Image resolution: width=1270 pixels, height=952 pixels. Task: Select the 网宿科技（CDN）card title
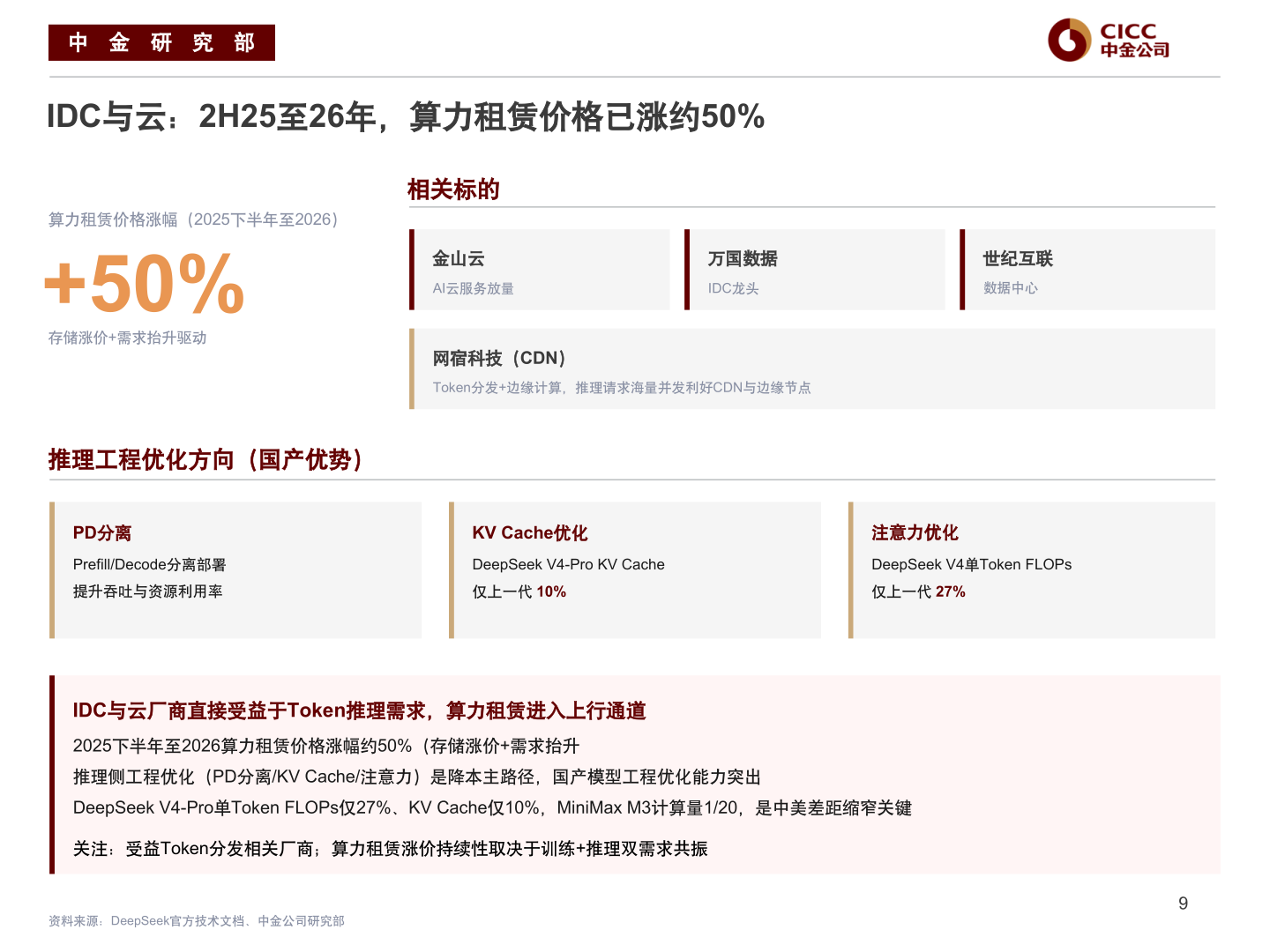point(499,358)
